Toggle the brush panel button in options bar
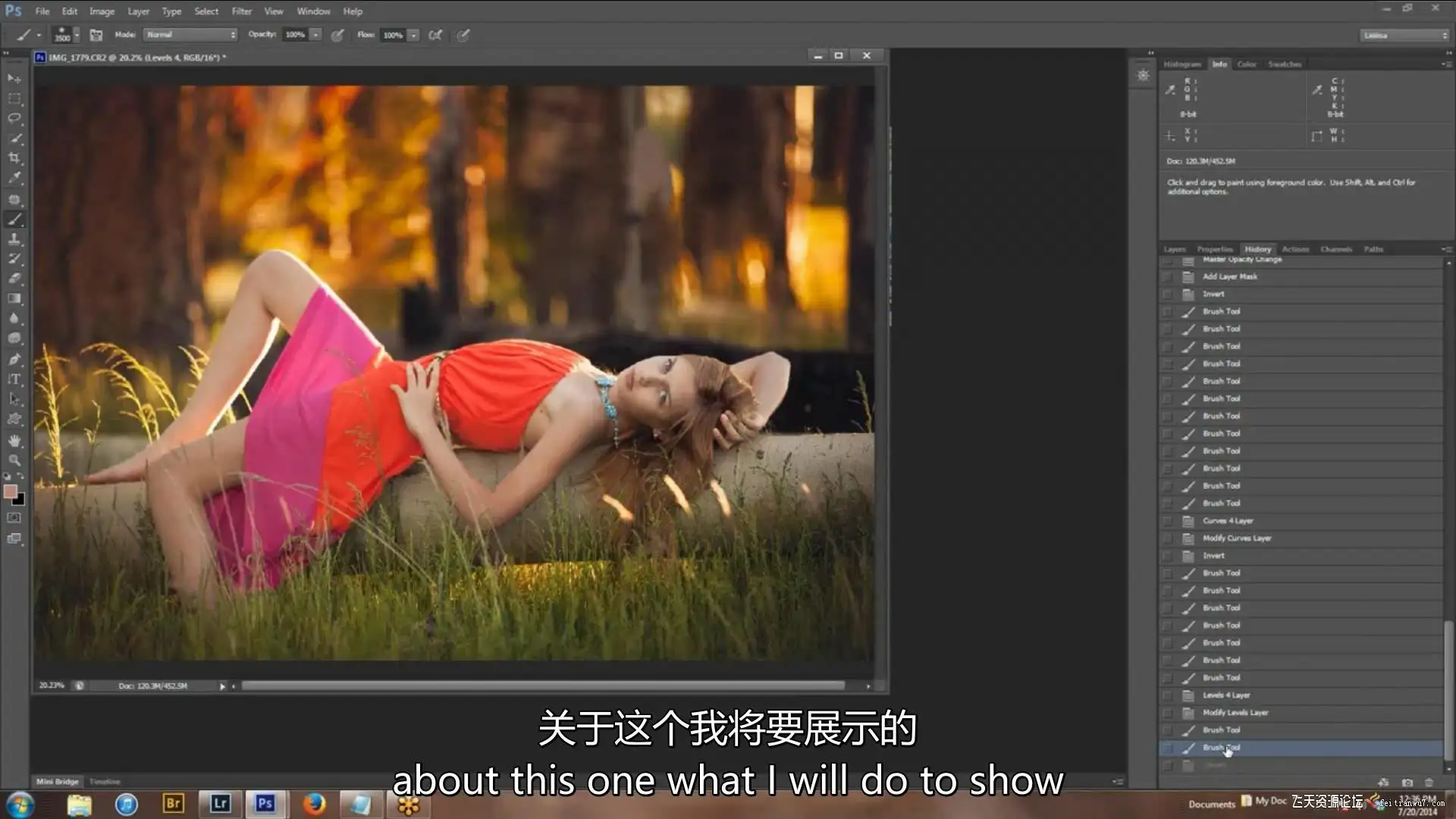This screenshot has height=819, width=1456. [96, 35]
